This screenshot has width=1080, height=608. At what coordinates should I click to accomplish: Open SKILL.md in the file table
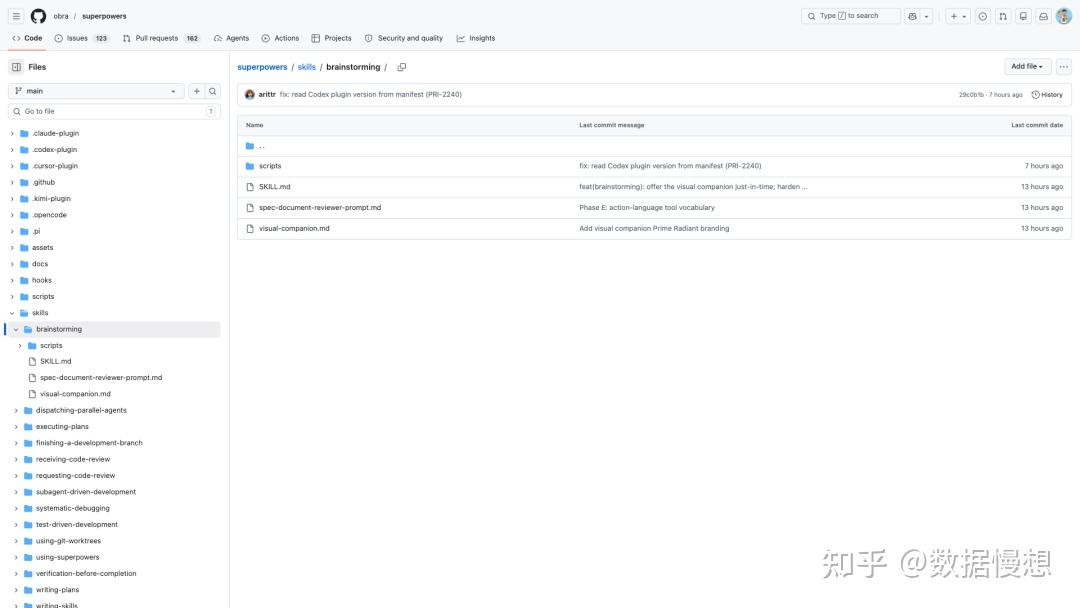(x=274, y=187)
